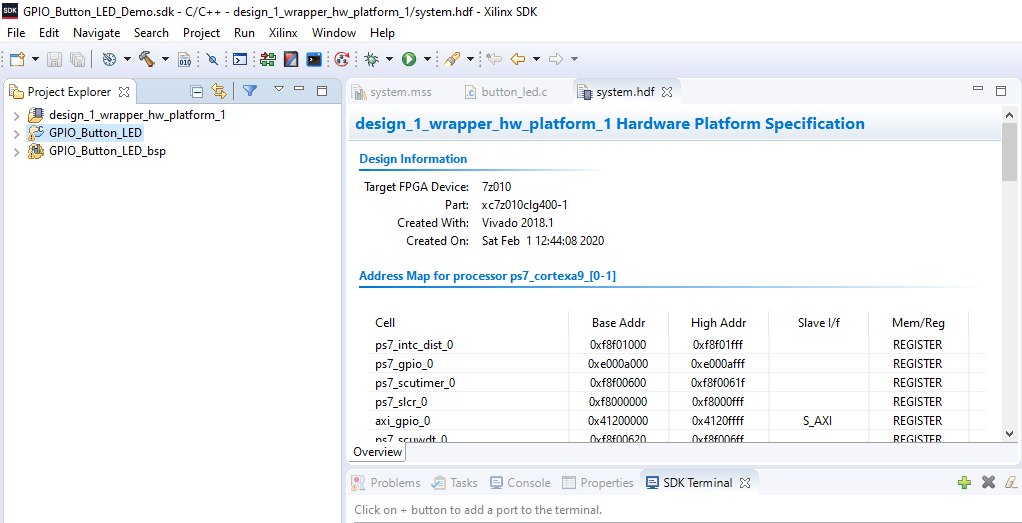Open the Run dropdown arrow
This screenshot has width=1022, height=523.
coord(427,59)
